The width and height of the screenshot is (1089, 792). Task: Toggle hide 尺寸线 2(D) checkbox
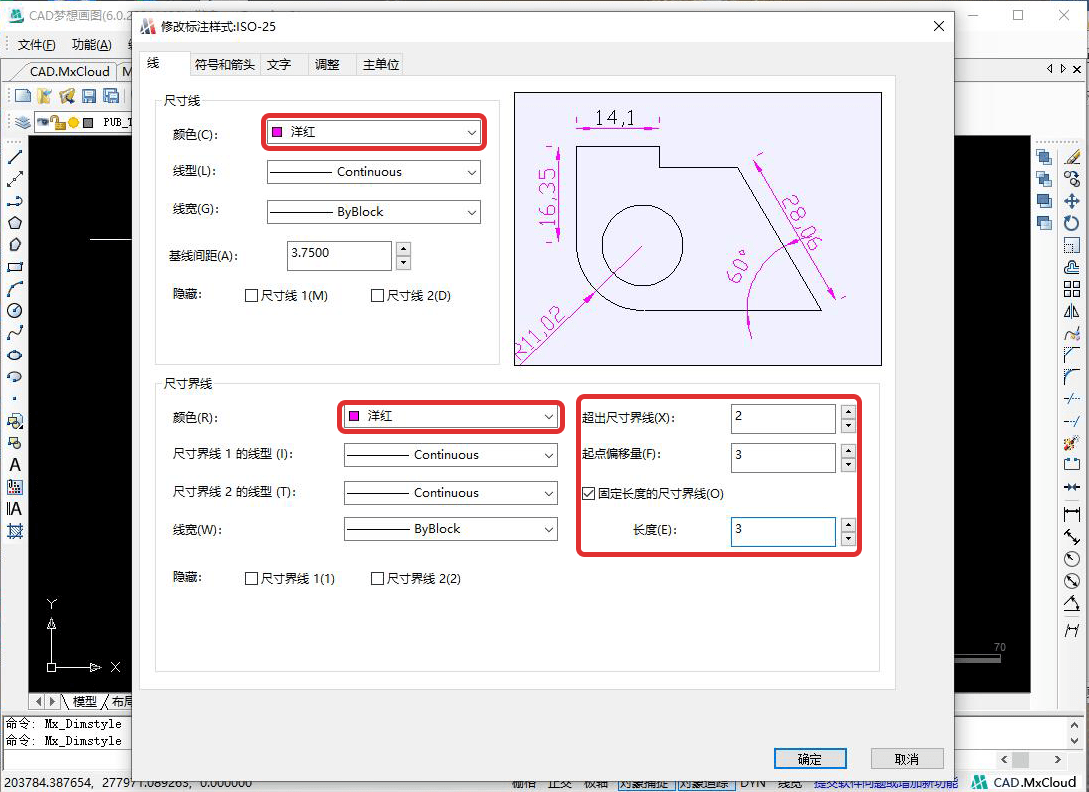377,295
